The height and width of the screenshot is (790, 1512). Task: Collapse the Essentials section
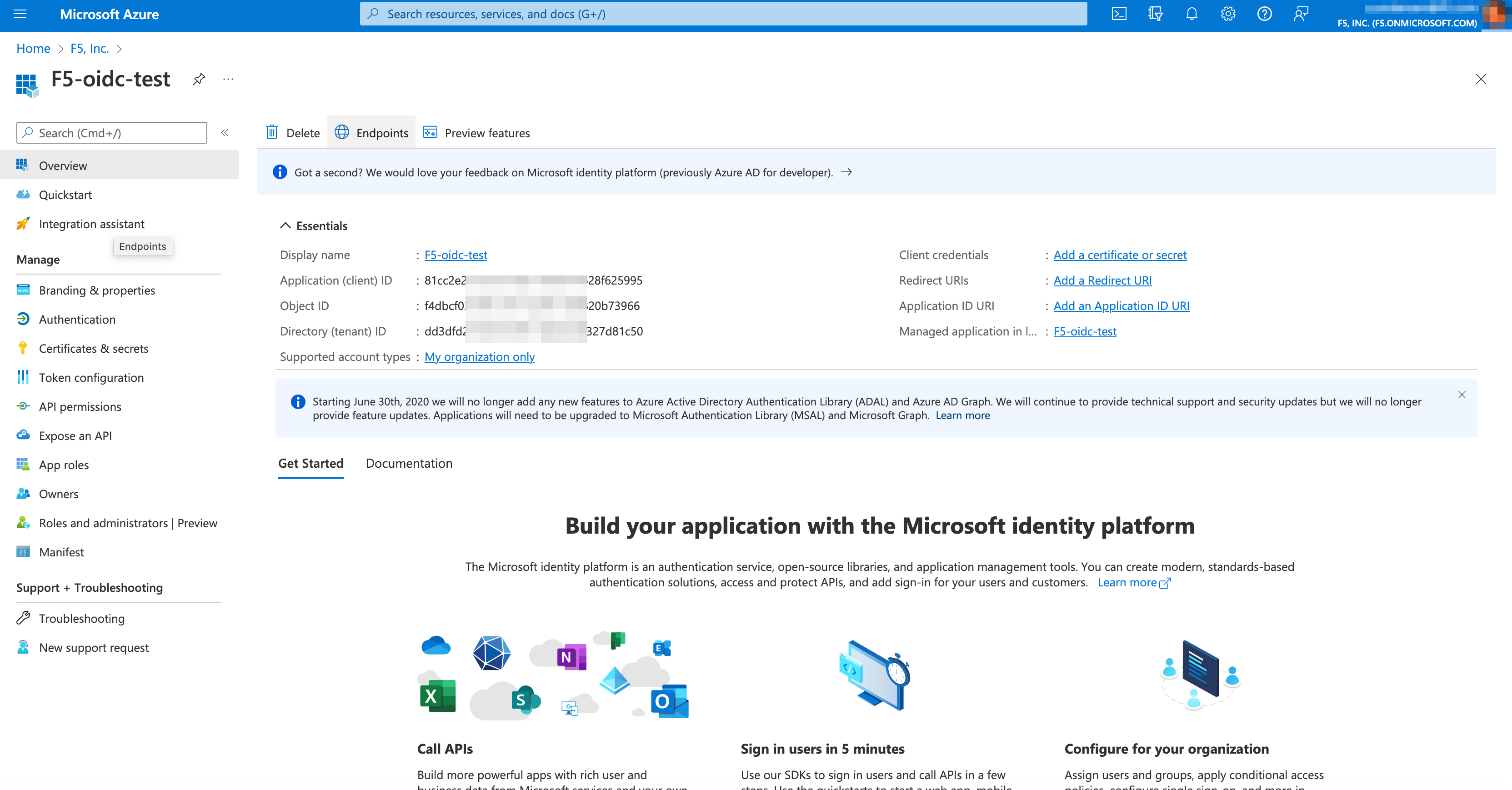[285, 225]
